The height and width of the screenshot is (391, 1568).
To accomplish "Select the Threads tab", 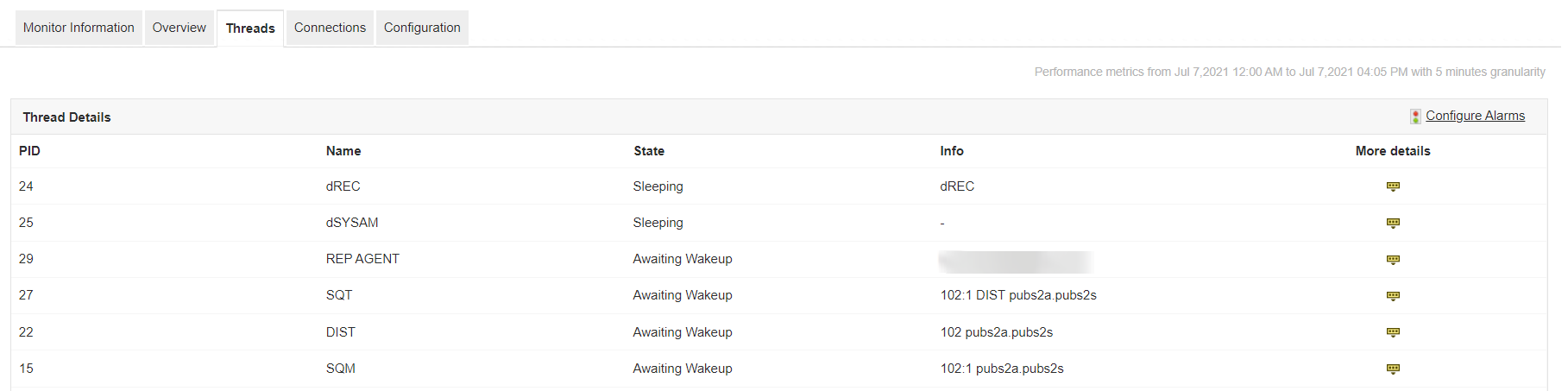I will point(250,28).
